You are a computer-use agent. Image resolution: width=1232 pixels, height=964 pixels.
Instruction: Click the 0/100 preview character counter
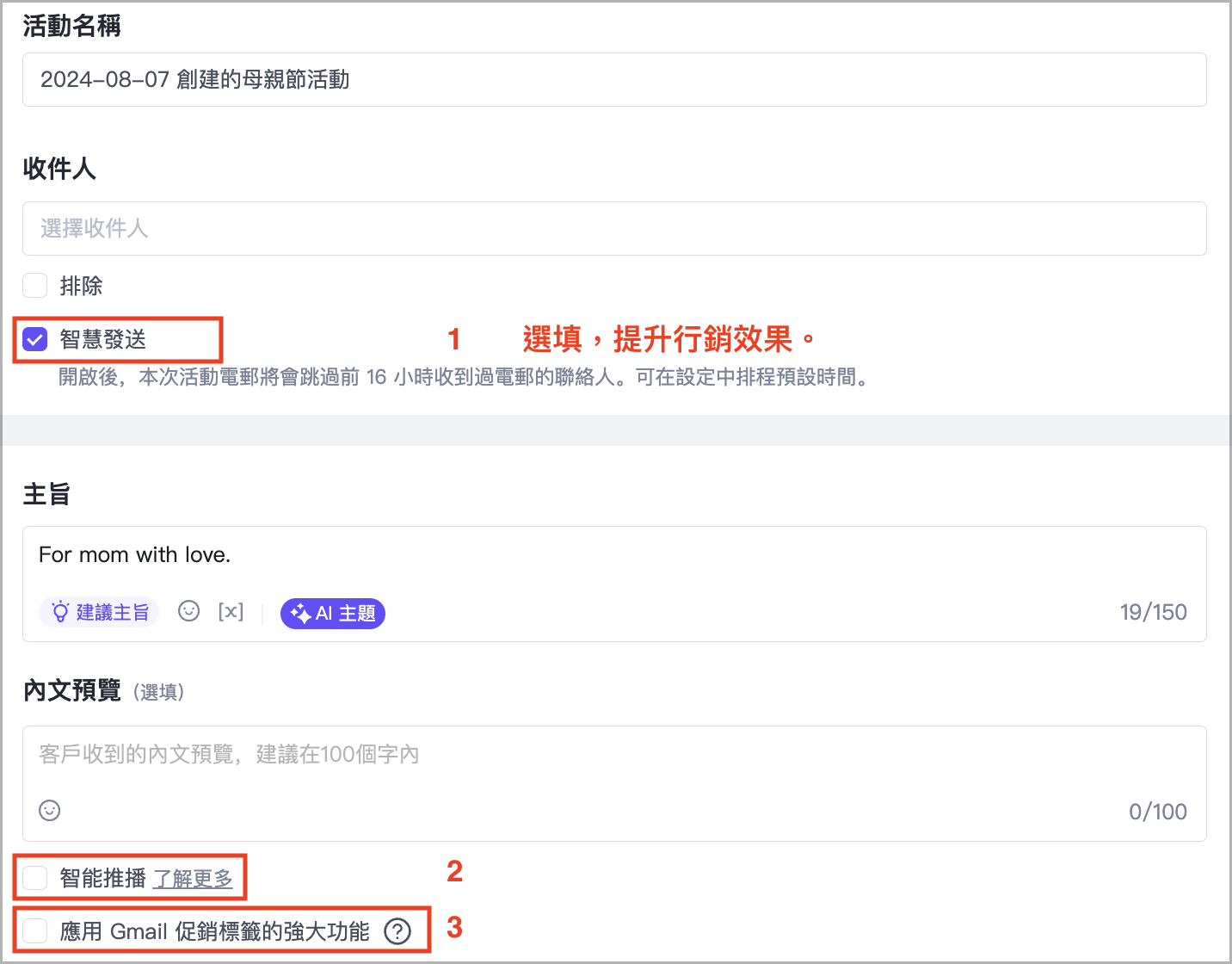pyautogui.click(x=1157, y=812)
